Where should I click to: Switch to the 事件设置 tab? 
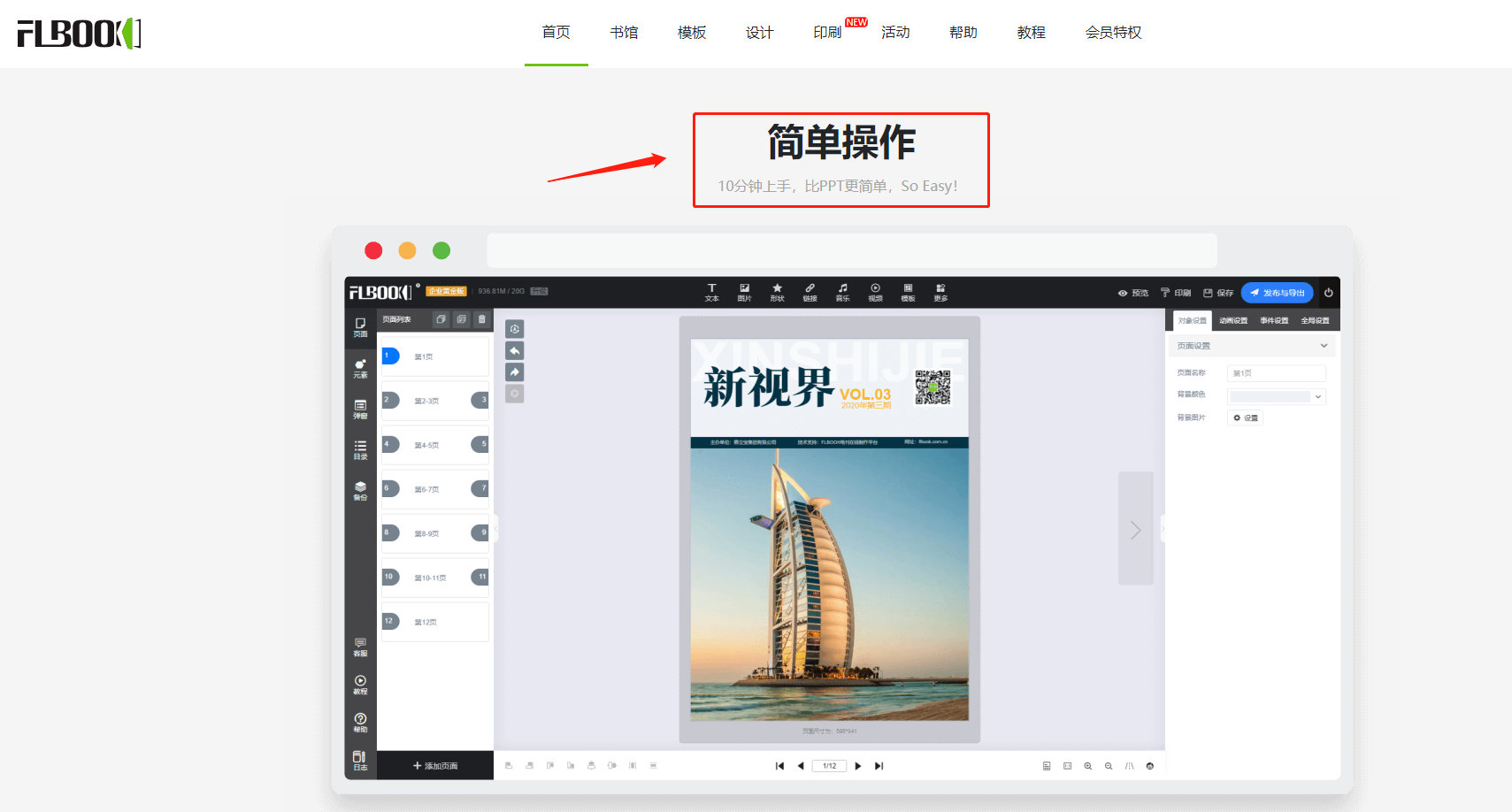coord(1274,320)
